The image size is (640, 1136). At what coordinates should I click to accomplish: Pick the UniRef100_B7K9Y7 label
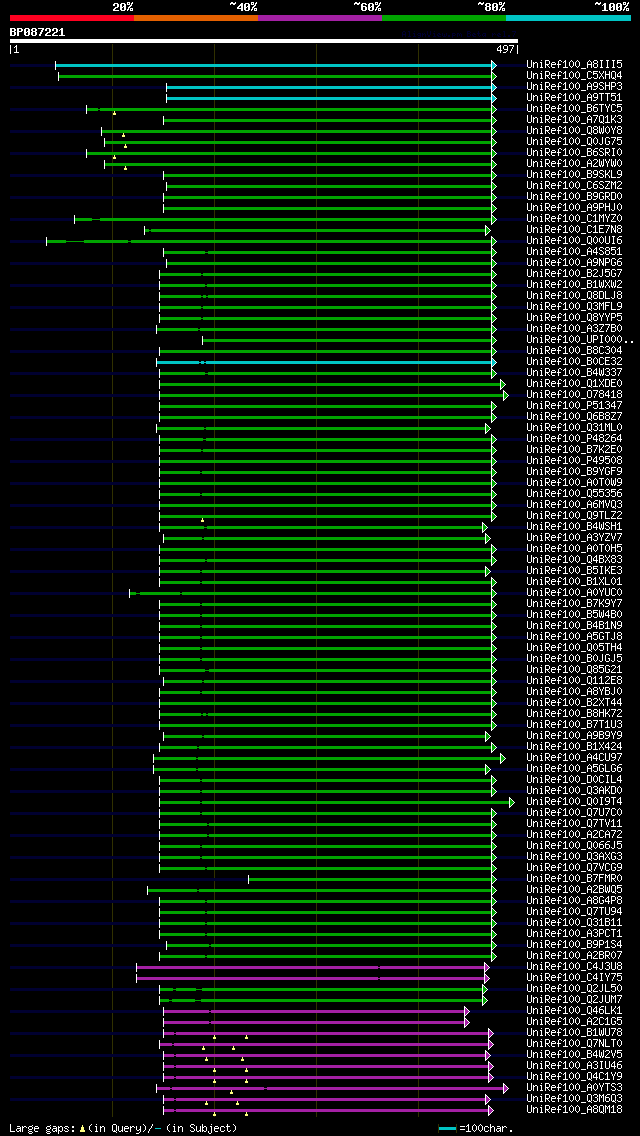coord(574,604)
